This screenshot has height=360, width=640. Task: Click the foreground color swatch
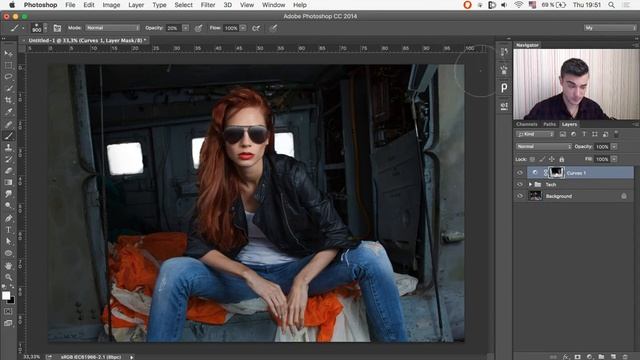coord(6,296)
